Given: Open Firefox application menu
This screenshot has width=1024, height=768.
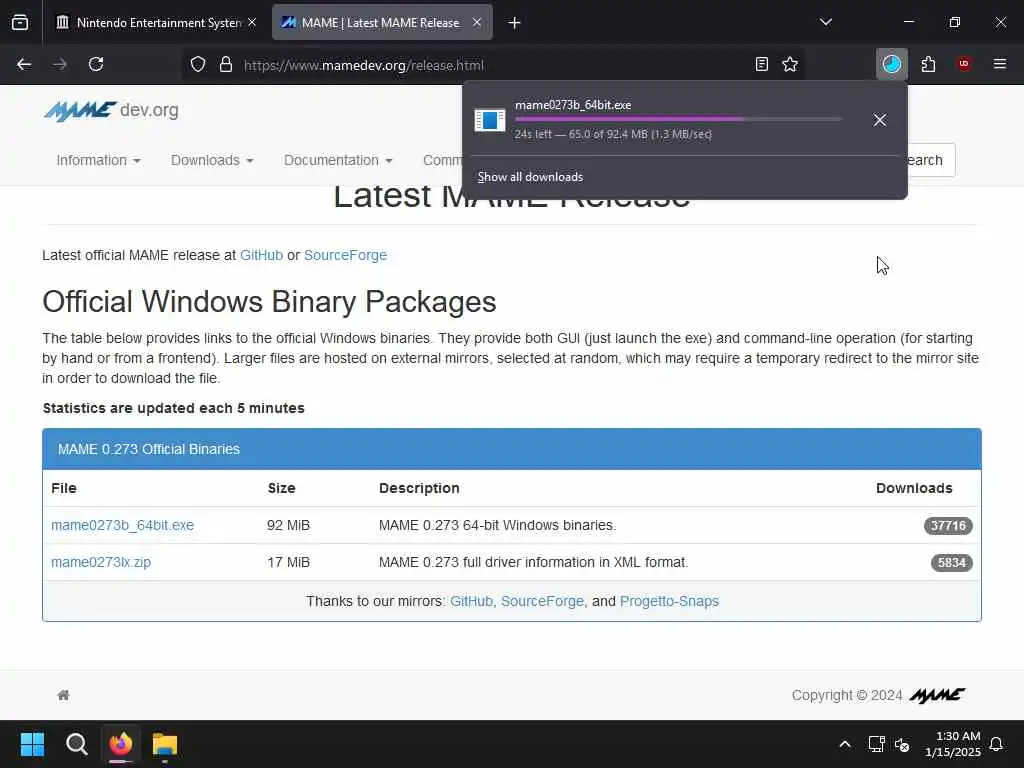Looking at the screenshot, I should tap(1000, 64).
